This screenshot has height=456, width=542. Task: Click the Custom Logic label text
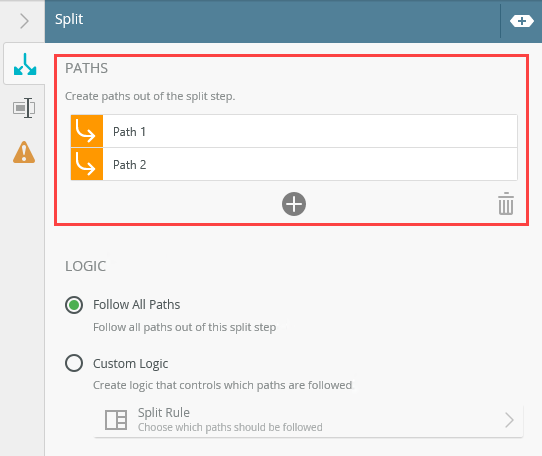131,364
